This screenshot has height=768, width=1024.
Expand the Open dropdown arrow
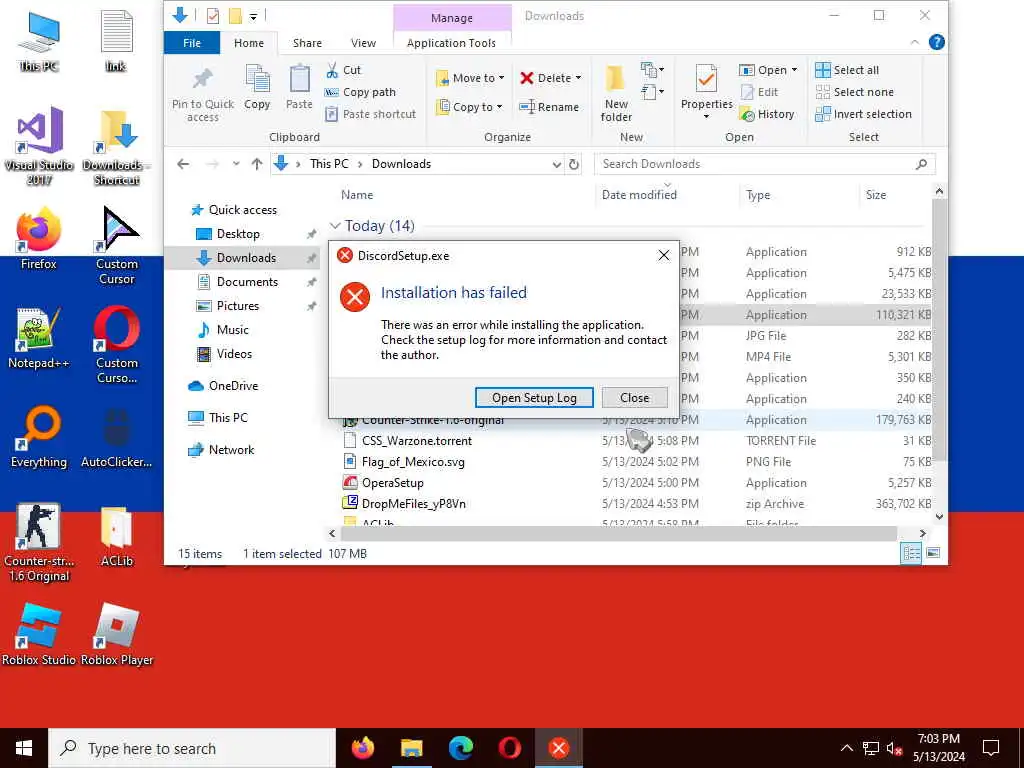click(794, 70)
